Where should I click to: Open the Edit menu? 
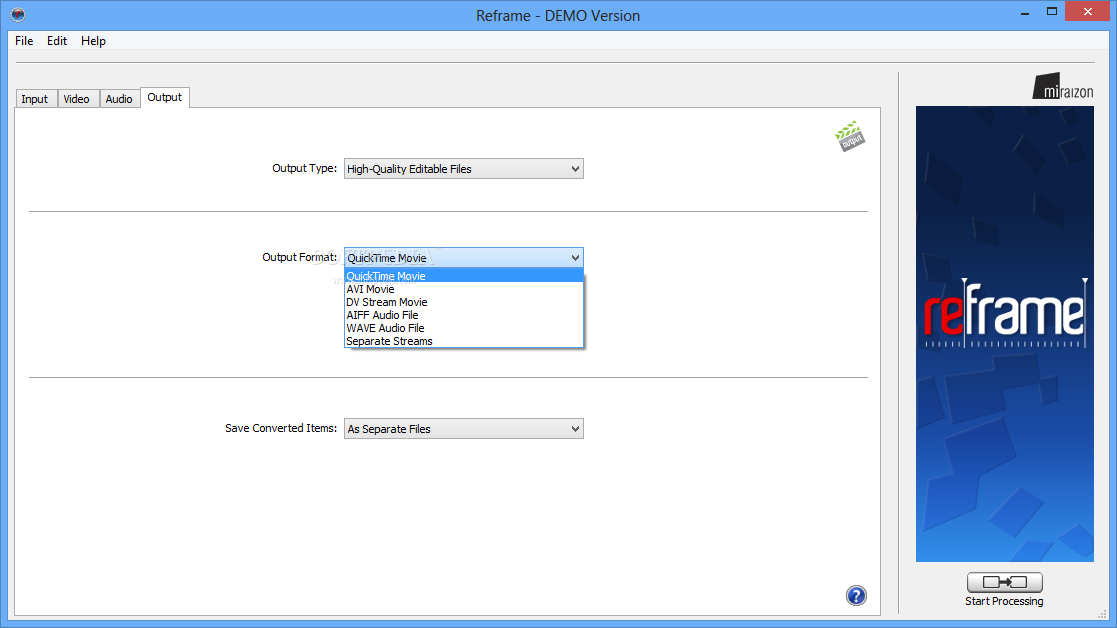57,41
